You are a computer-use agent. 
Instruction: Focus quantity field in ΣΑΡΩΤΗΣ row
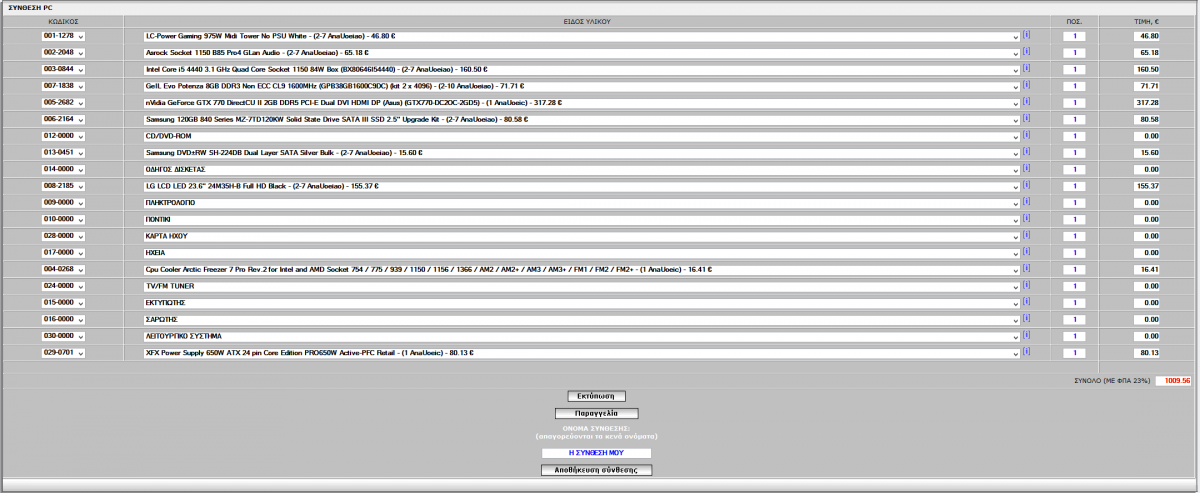(x=1074, y=320)
